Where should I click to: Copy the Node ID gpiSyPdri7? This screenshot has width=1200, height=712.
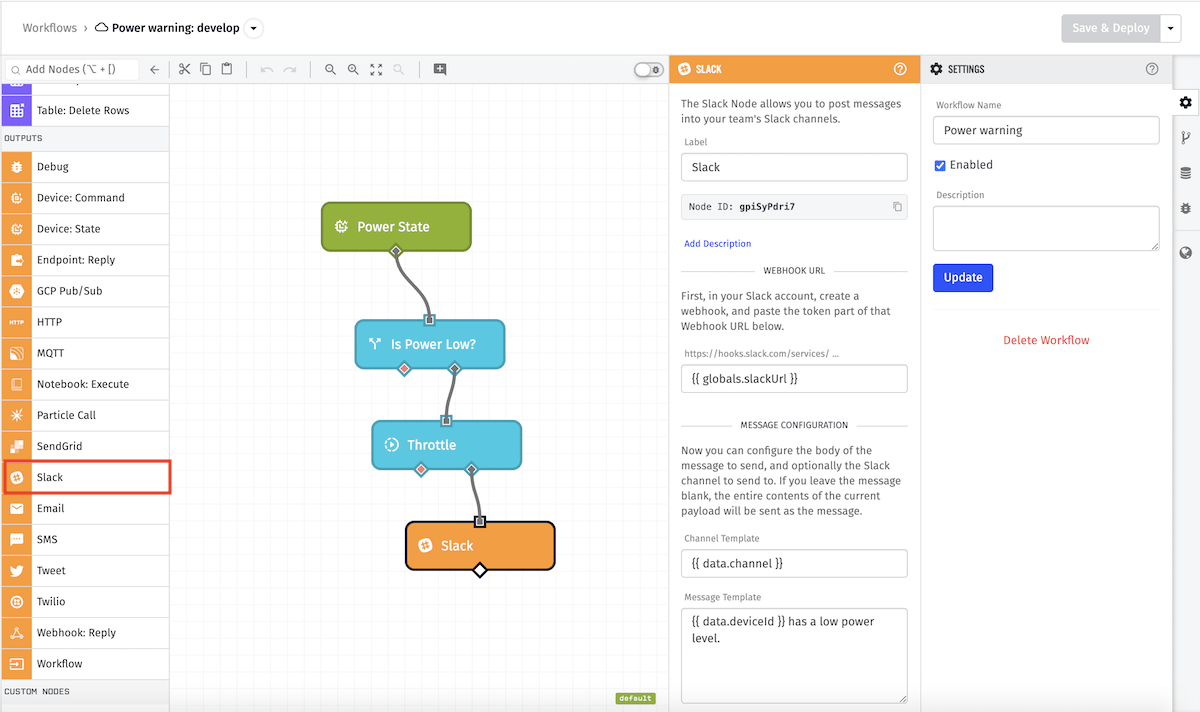(x=897, y=207)
